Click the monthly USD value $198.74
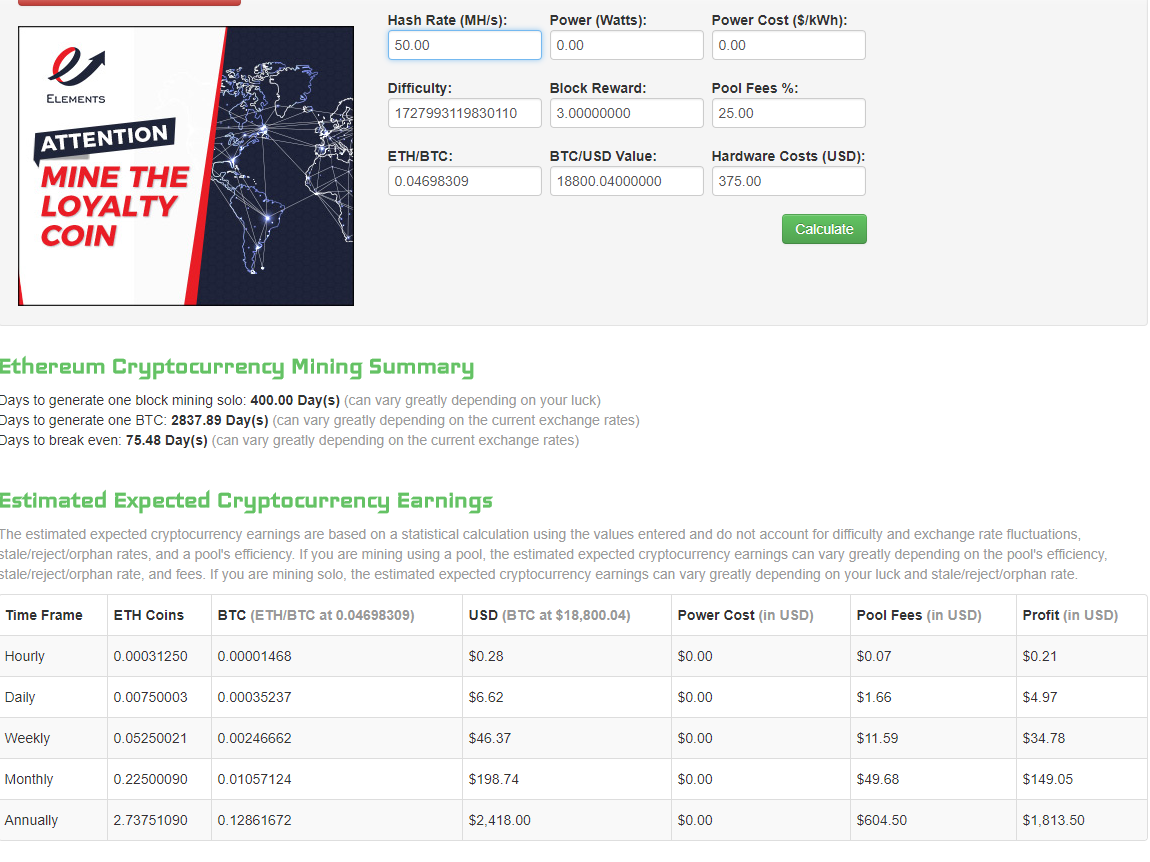1150x862 pixels. (x=494, y=779)
